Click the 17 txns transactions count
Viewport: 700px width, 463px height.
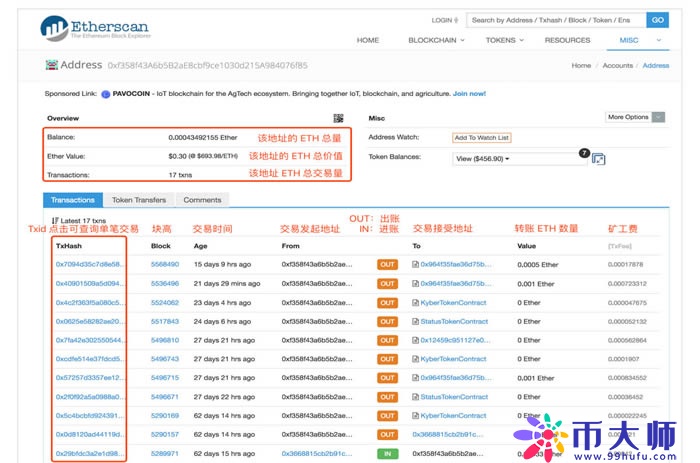(x=180, y=175)
